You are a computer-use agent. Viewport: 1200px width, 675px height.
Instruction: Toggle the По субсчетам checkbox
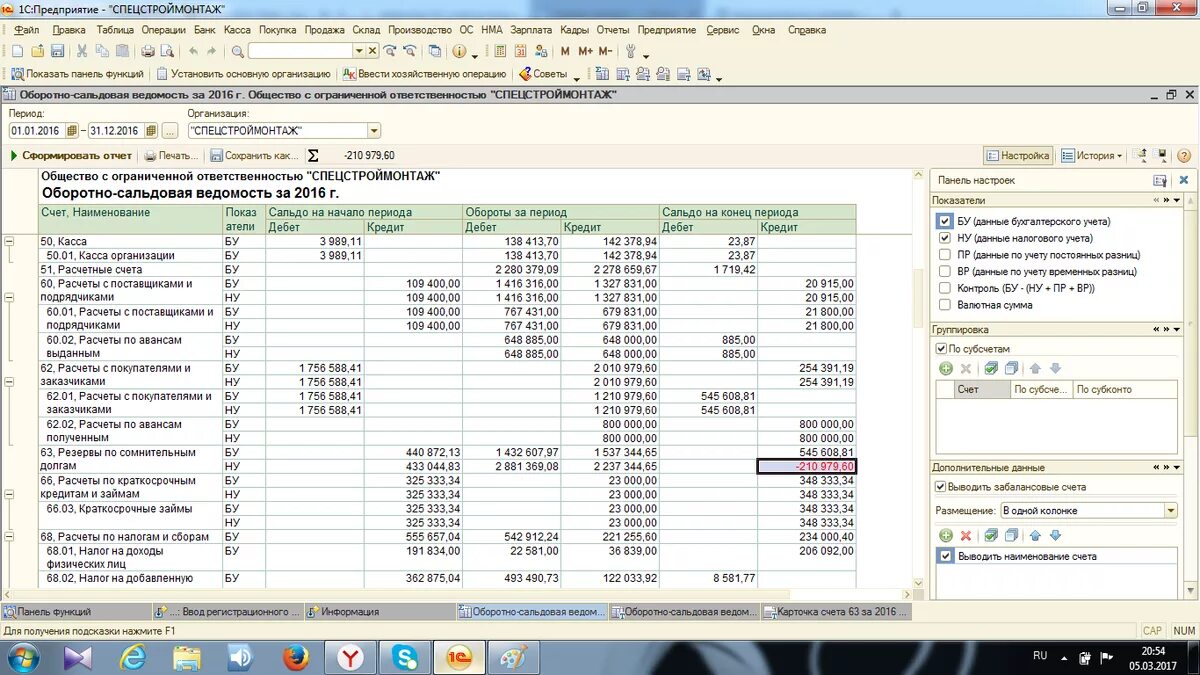coord(941,349)
